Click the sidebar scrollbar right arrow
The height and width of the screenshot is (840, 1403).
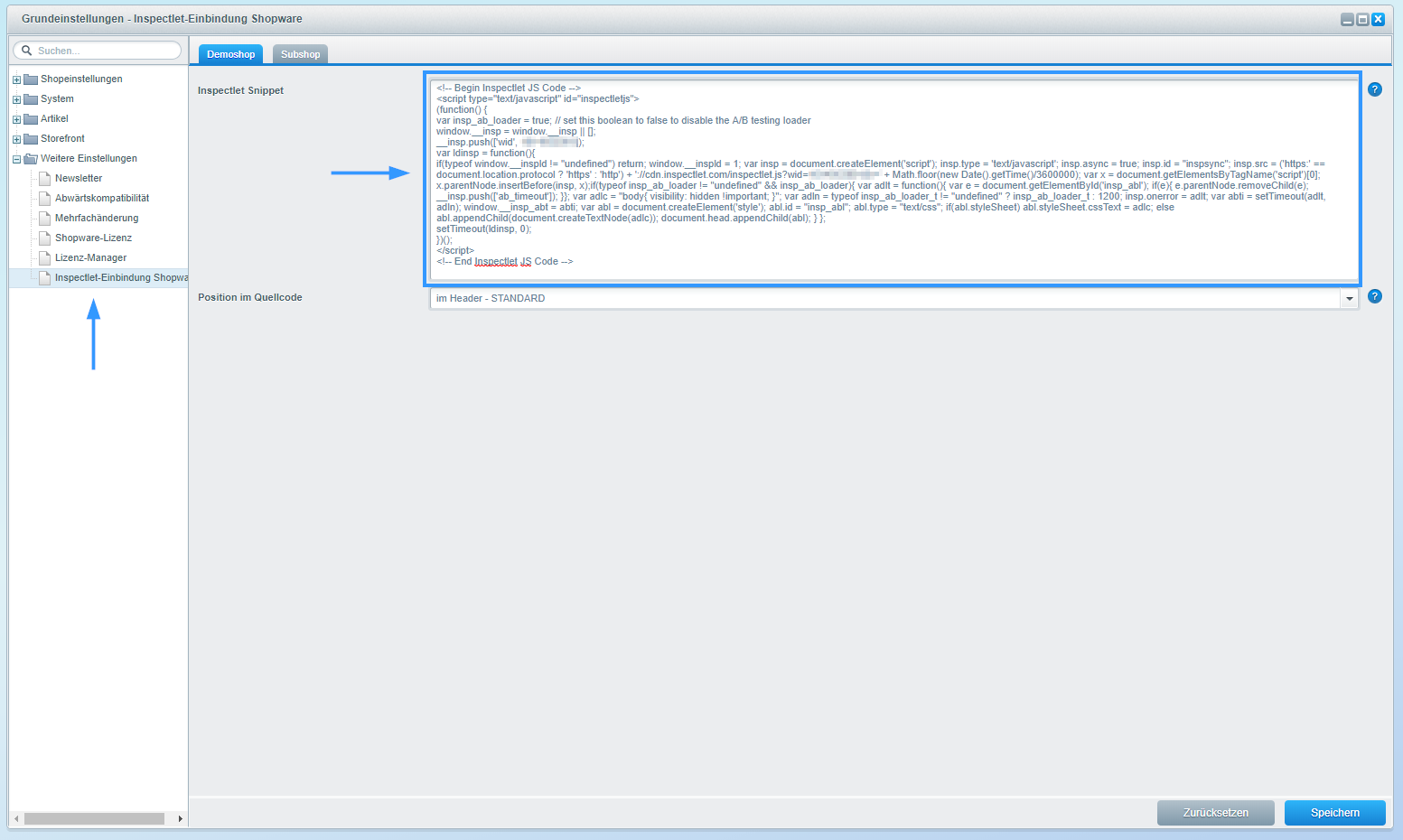tap(180, 818)
